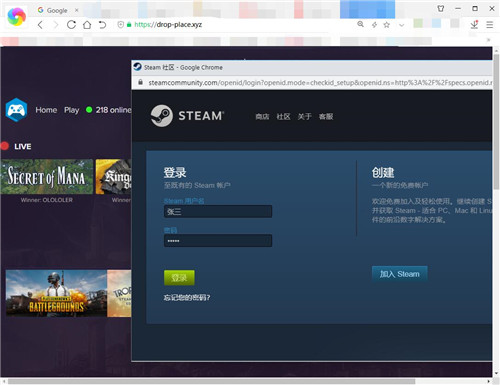Reload the page with the refresh icon
The image size is (500, 385).
point(71,24)
